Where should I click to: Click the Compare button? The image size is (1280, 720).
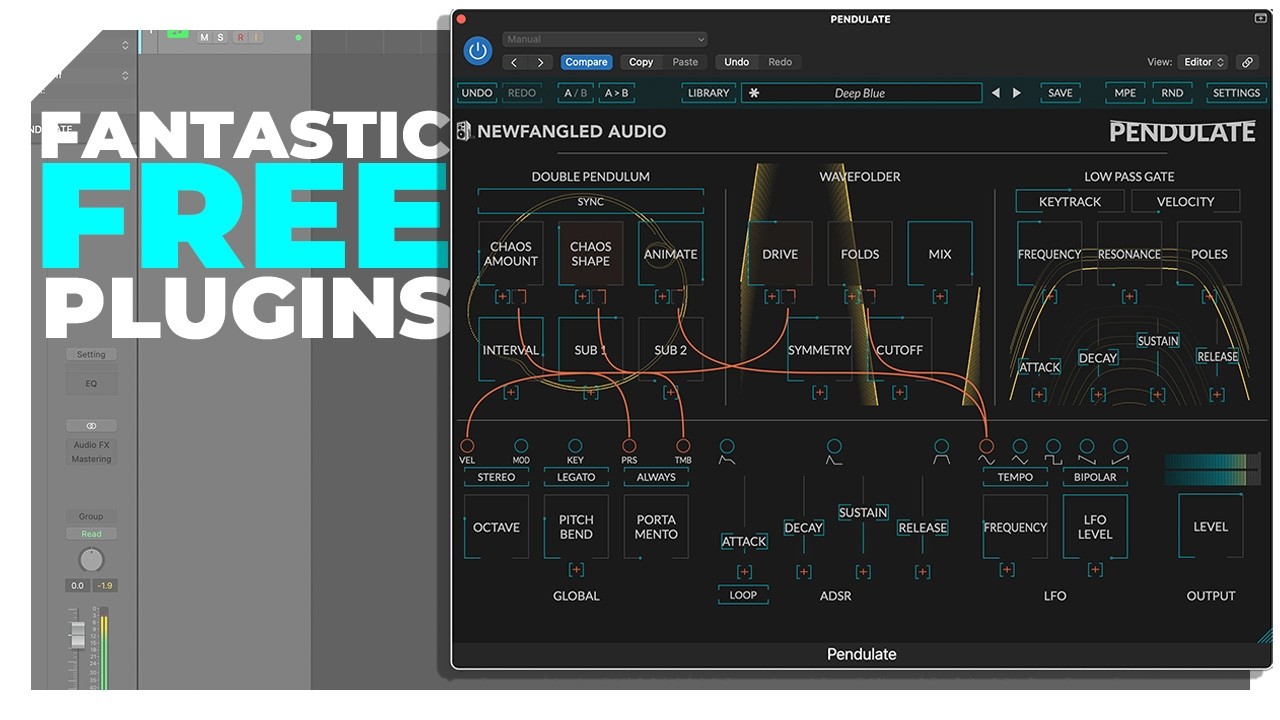pyautogui.click(x=586, y=62)
